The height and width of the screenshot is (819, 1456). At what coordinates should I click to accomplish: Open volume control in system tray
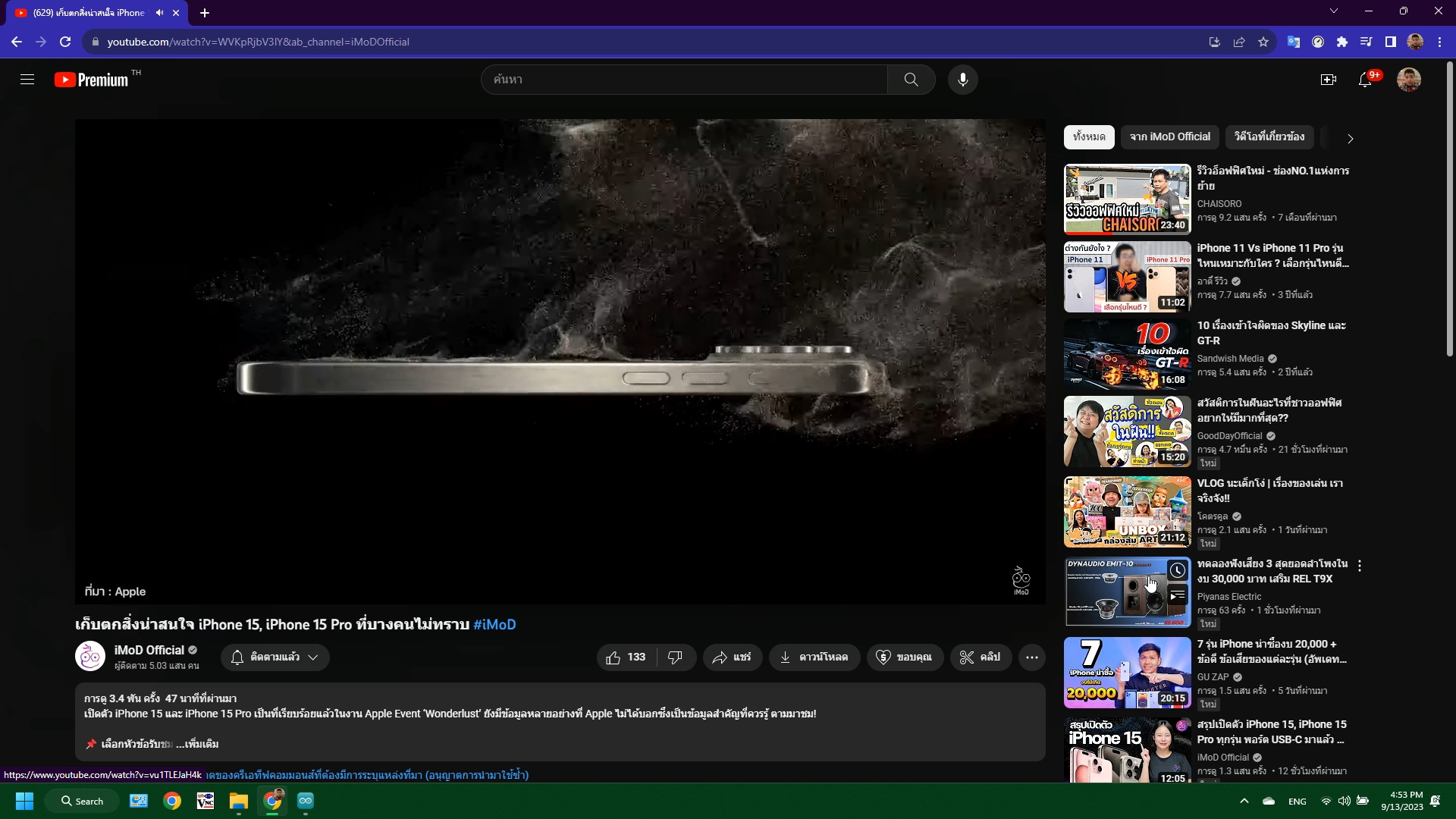[1344, 801]
